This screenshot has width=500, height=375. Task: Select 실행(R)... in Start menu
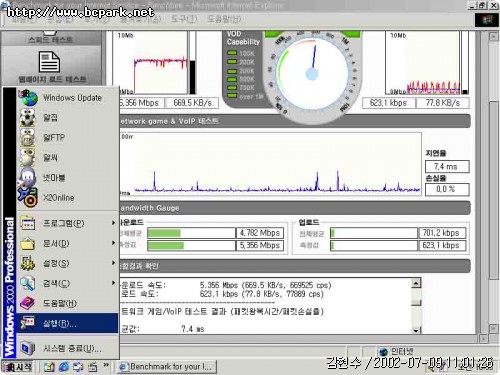(x=68, y=323)
